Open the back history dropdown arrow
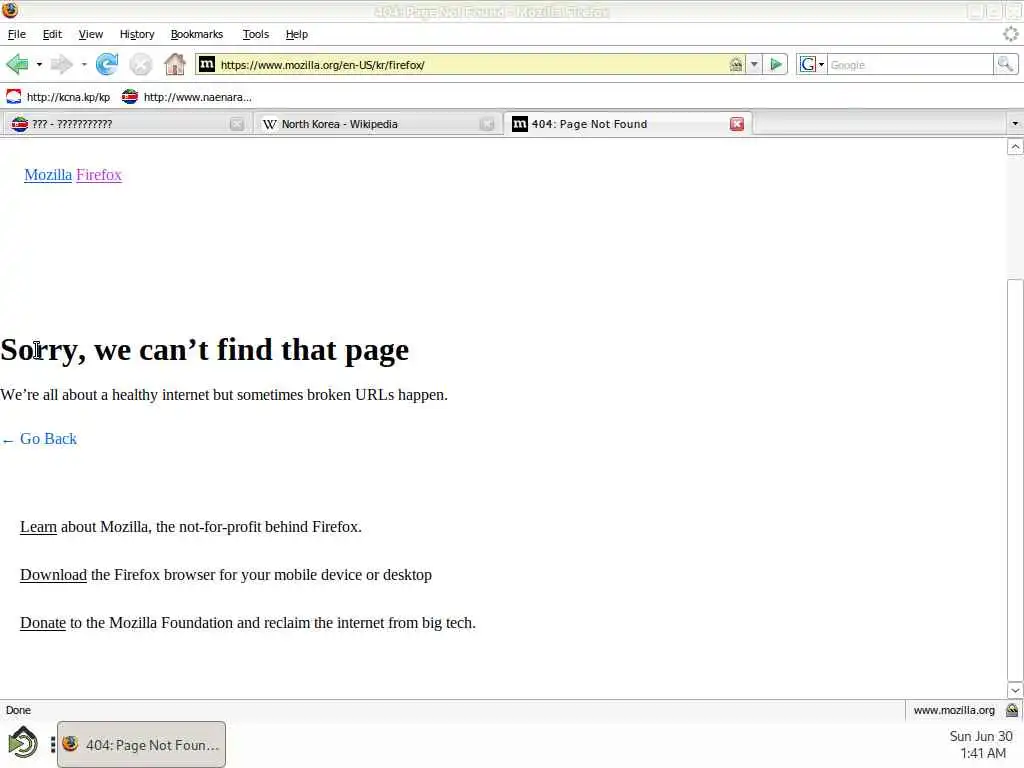Screen dimensions: 1024x768 (39, 65)
